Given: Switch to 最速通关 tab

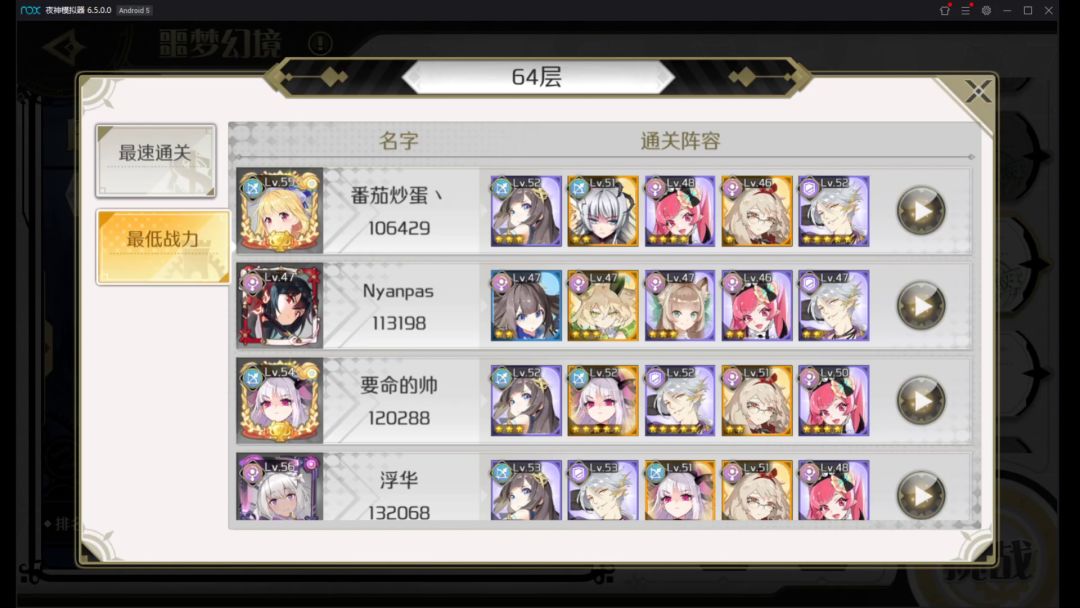Looking at the screenshot, I should [x=156, y=161].
